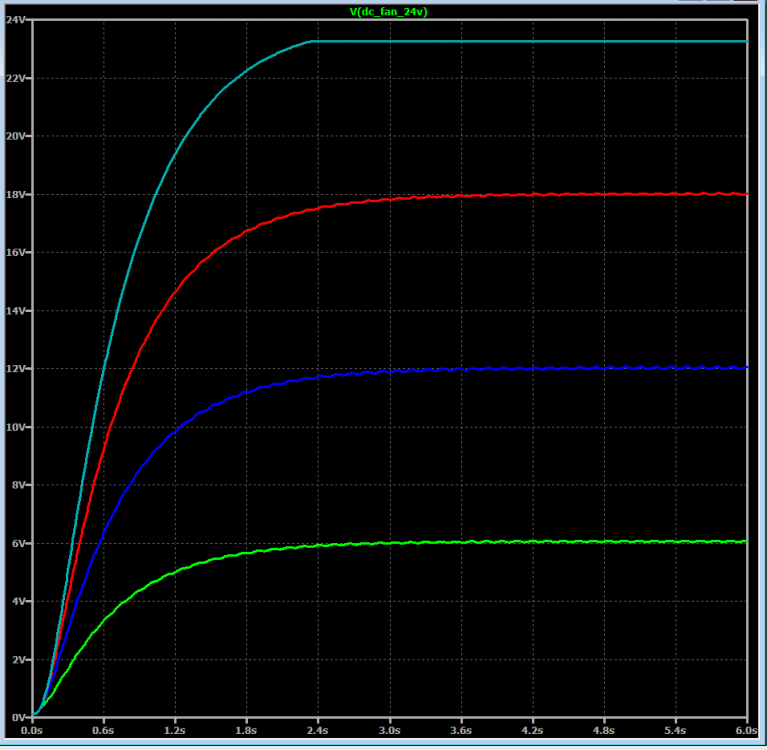
Task: Click the 0.6s time axis label
Action: tap(103, 730)
